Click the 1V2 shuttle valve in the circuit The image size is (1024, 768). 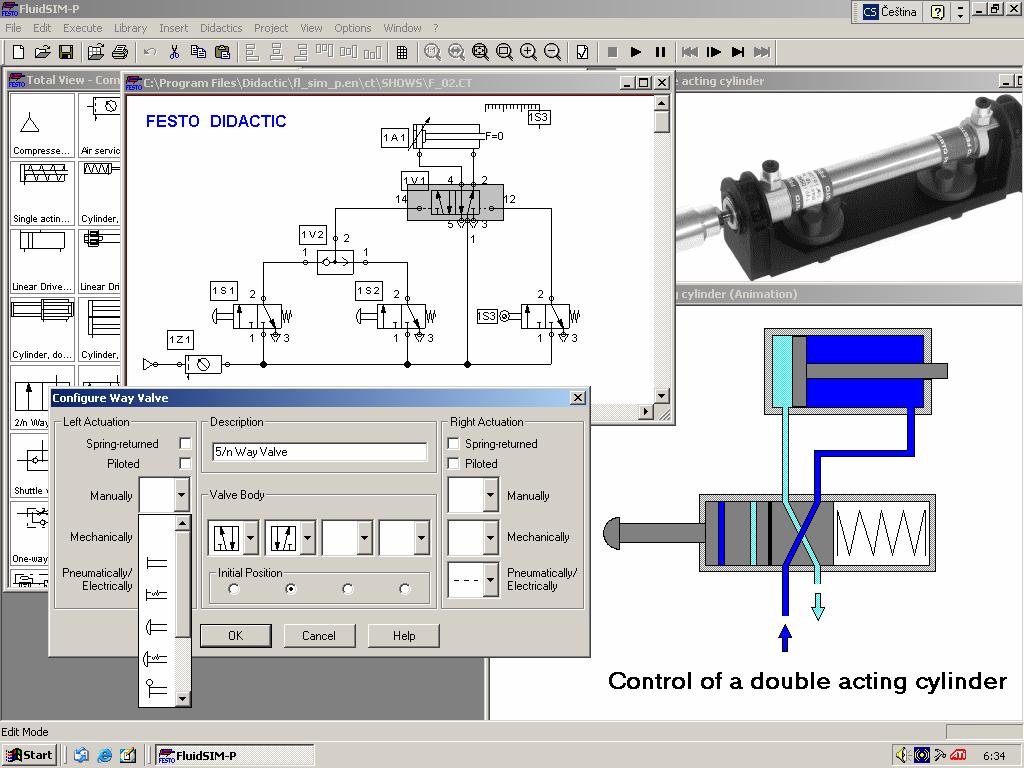click(x=335, y=263)
